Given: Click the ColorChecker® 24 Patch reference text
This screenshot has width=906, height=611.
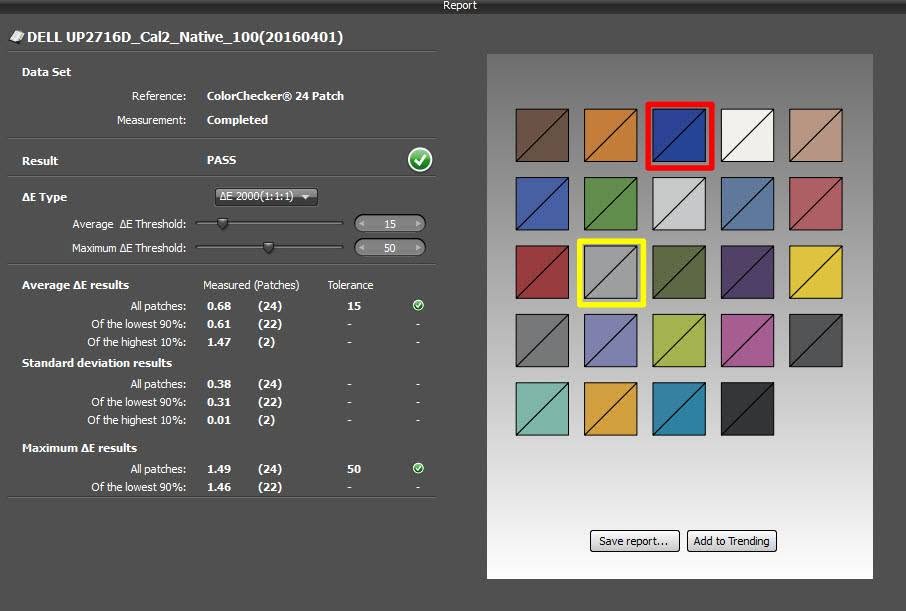Looking at the screenshot, I should click(275, 96).
